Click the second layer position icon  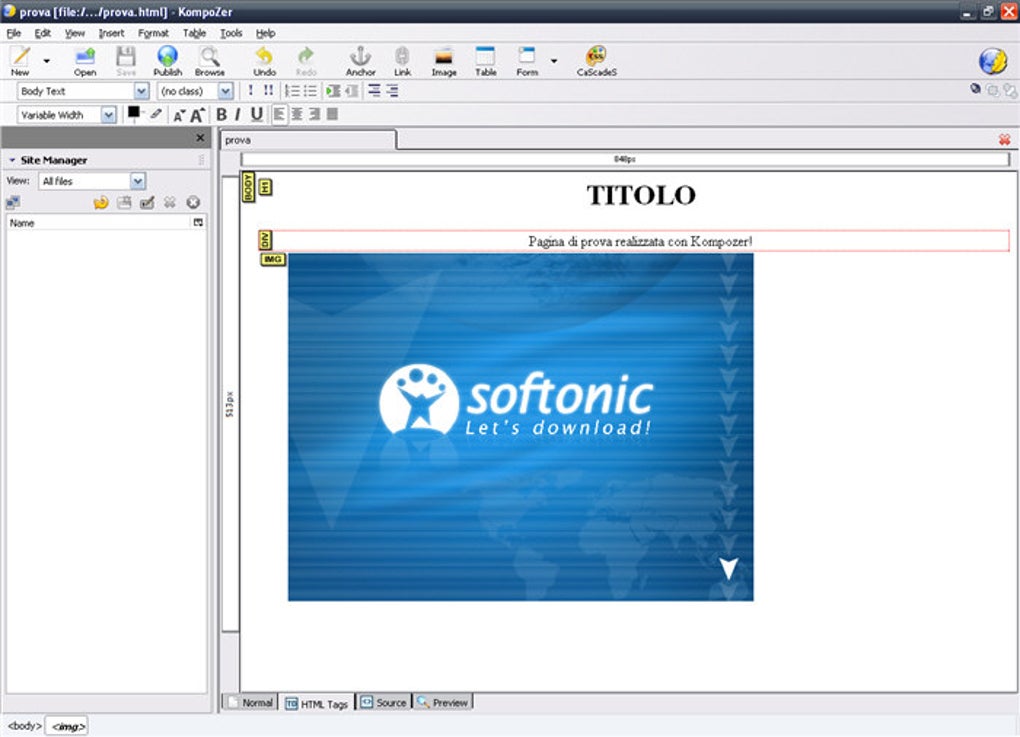click(392, 91)
